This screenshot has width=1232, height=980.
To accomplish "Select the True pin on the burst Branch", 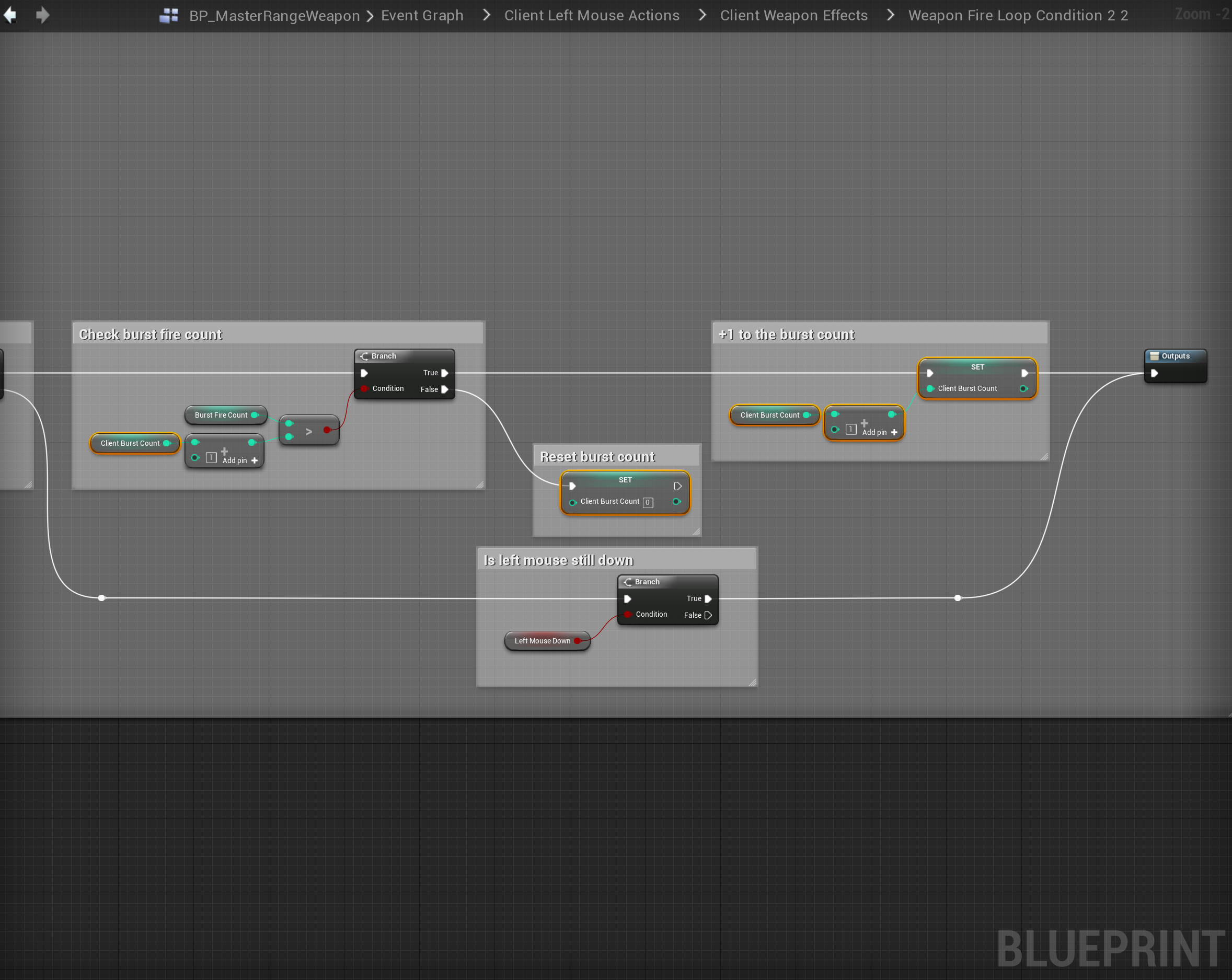I will (x=445, y=373).
